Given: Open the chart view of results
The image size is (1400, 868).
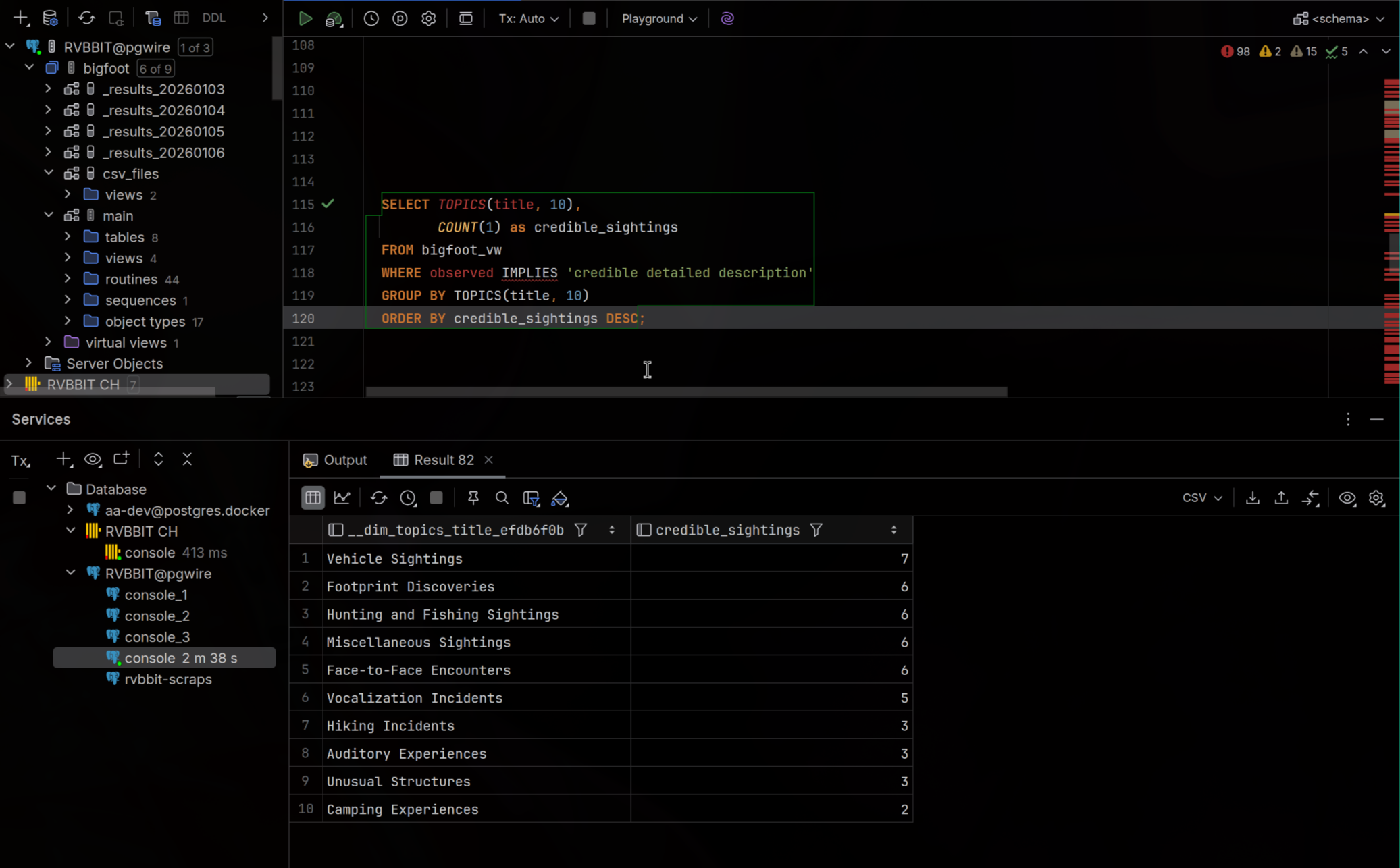Looking at the screenshot, I should point(342,498).
